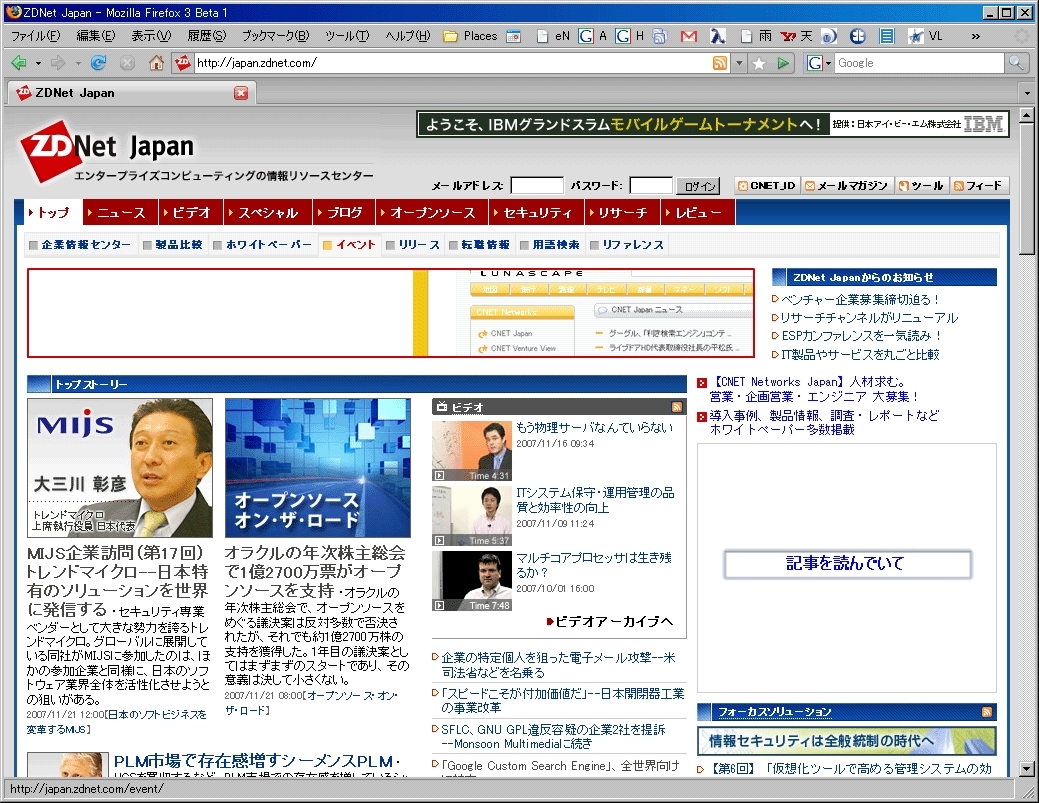Play the マルチコアプロセッサ video thumbnail
The width and height of the screenshot is (1039, 803).
471,581
